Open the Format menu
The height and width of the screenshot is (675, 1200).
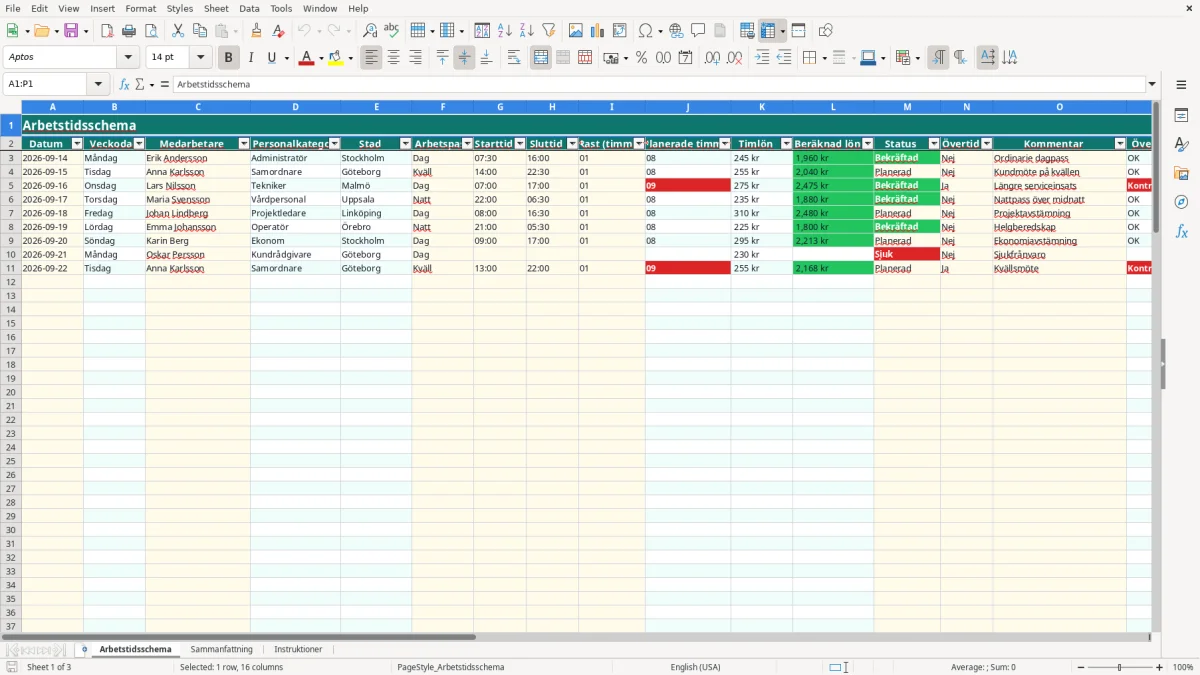coord(140,8)
